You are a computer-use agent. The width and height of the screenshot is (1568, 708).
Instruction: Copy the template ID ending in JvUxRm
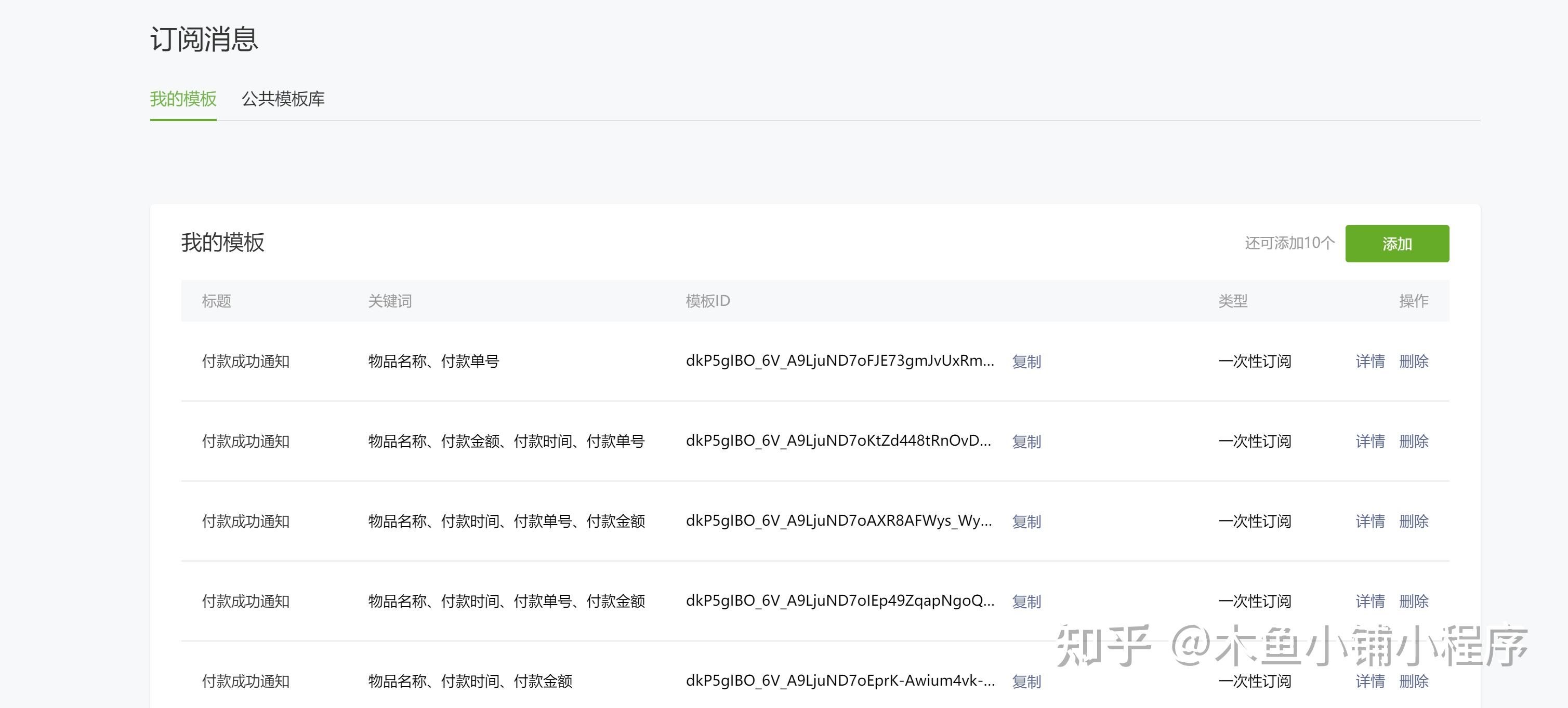pyautogui.click(x=1026, y=362)
